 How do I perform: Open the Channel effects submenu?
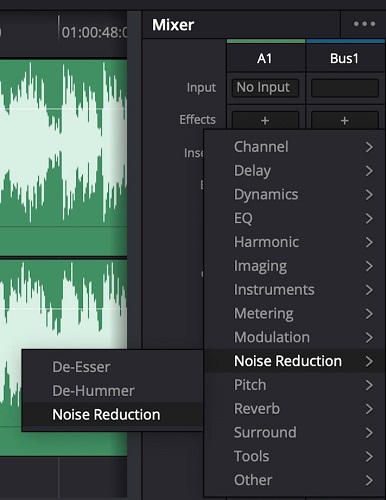(294, 147)
